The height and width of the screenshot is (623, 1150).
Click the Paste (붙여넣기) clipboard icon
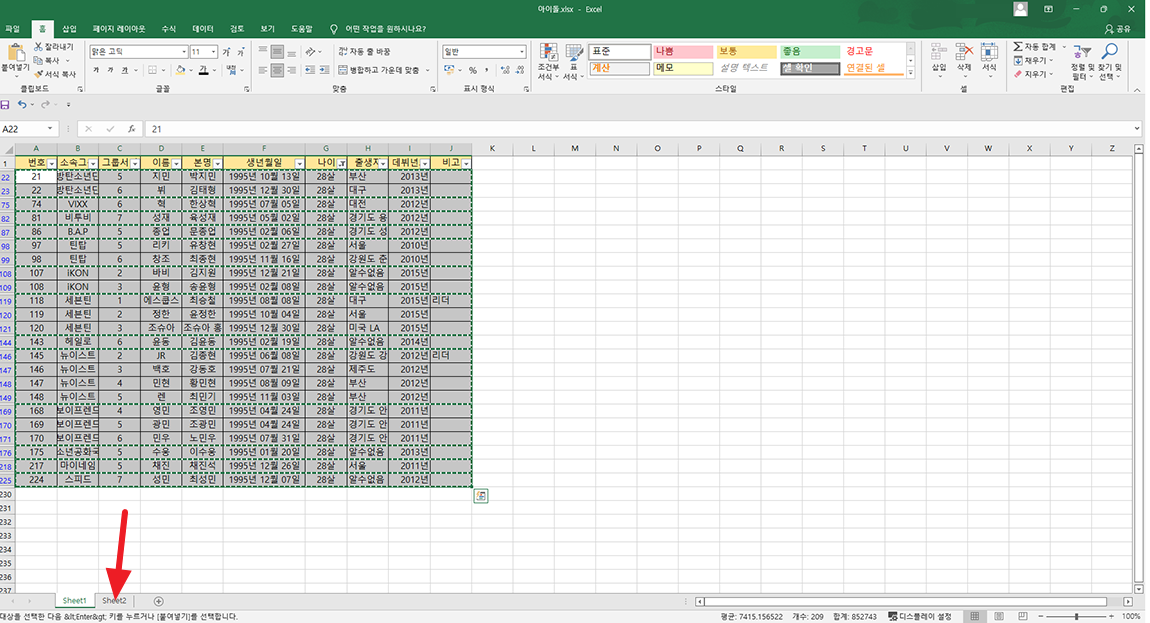(15, 53)
